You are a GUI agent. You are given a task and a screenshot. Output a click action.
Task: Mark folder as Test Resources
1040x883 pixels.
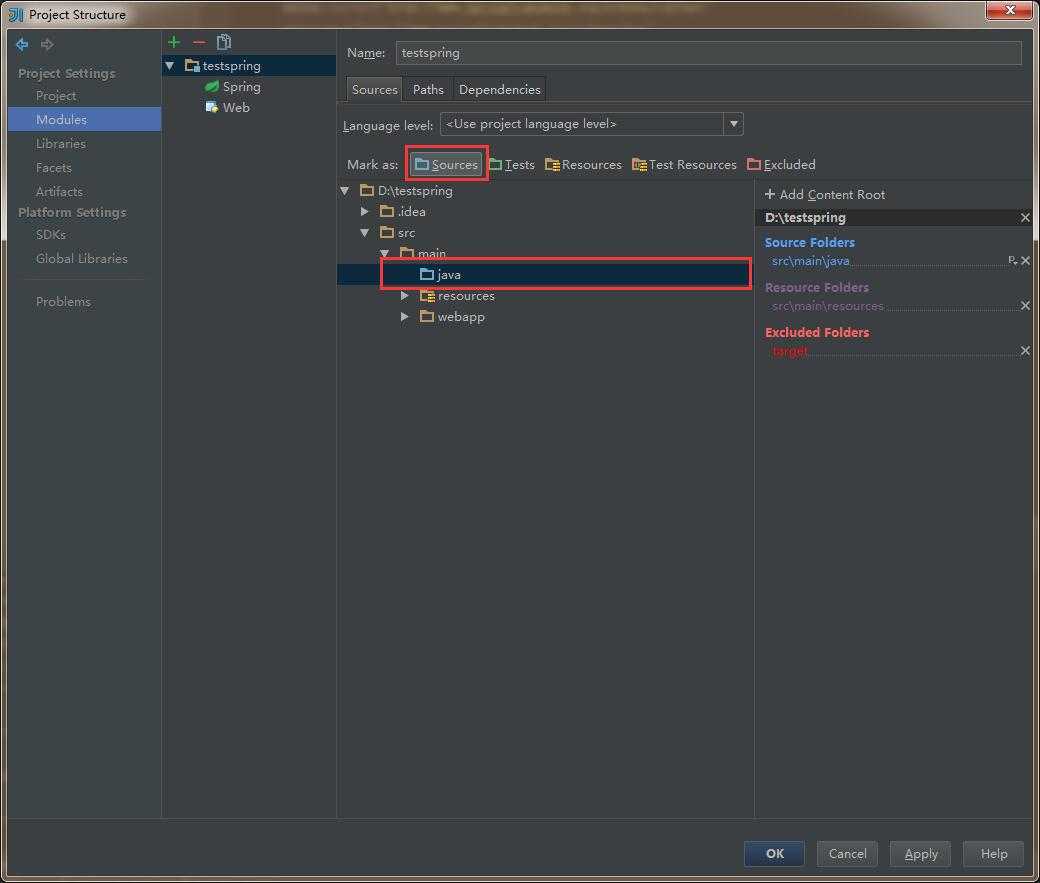(684, 165)
